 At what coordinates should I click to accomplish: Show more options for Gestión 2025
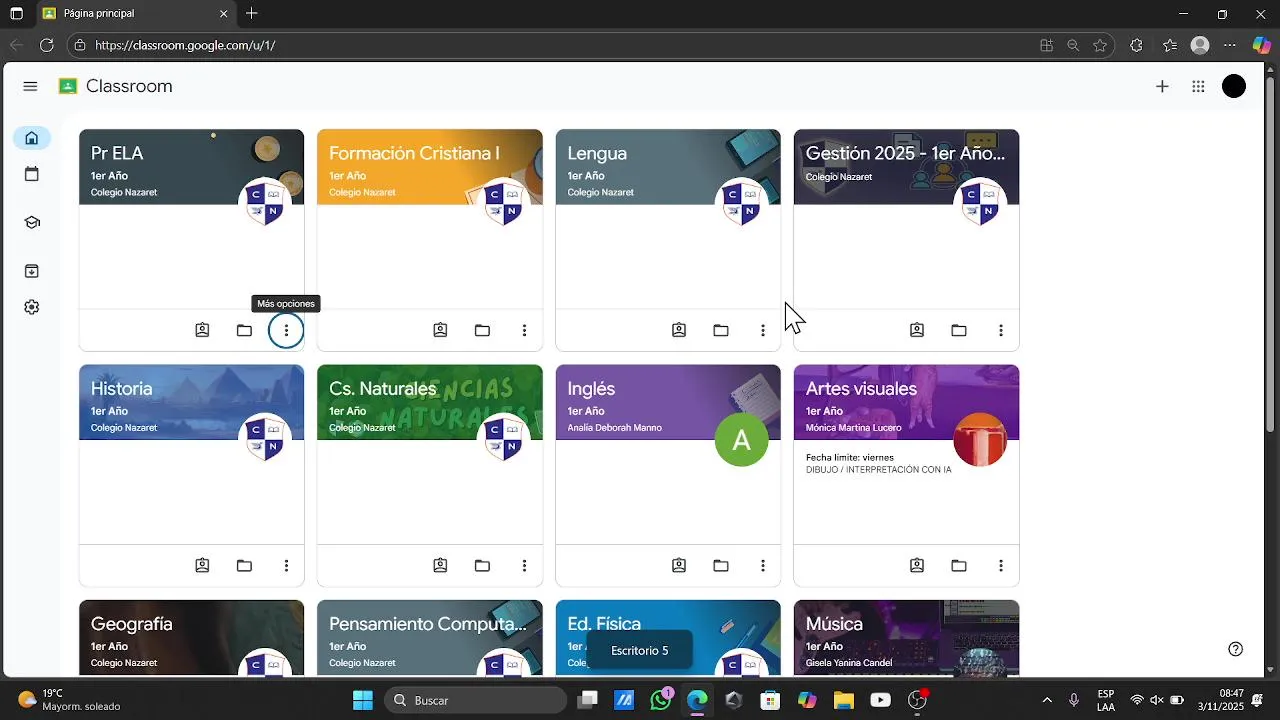[x=1001, y=330]
